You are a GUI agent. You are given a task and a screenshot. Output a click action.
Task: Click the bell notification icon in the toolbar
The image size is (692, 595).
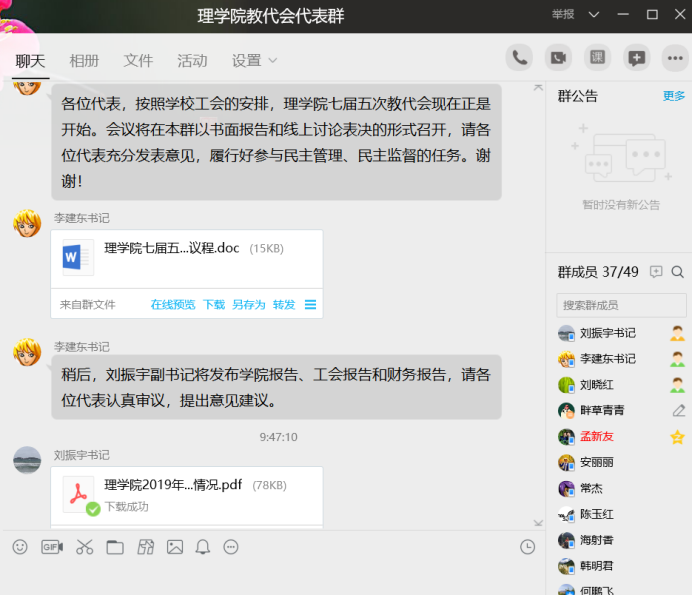click(203, 547)
